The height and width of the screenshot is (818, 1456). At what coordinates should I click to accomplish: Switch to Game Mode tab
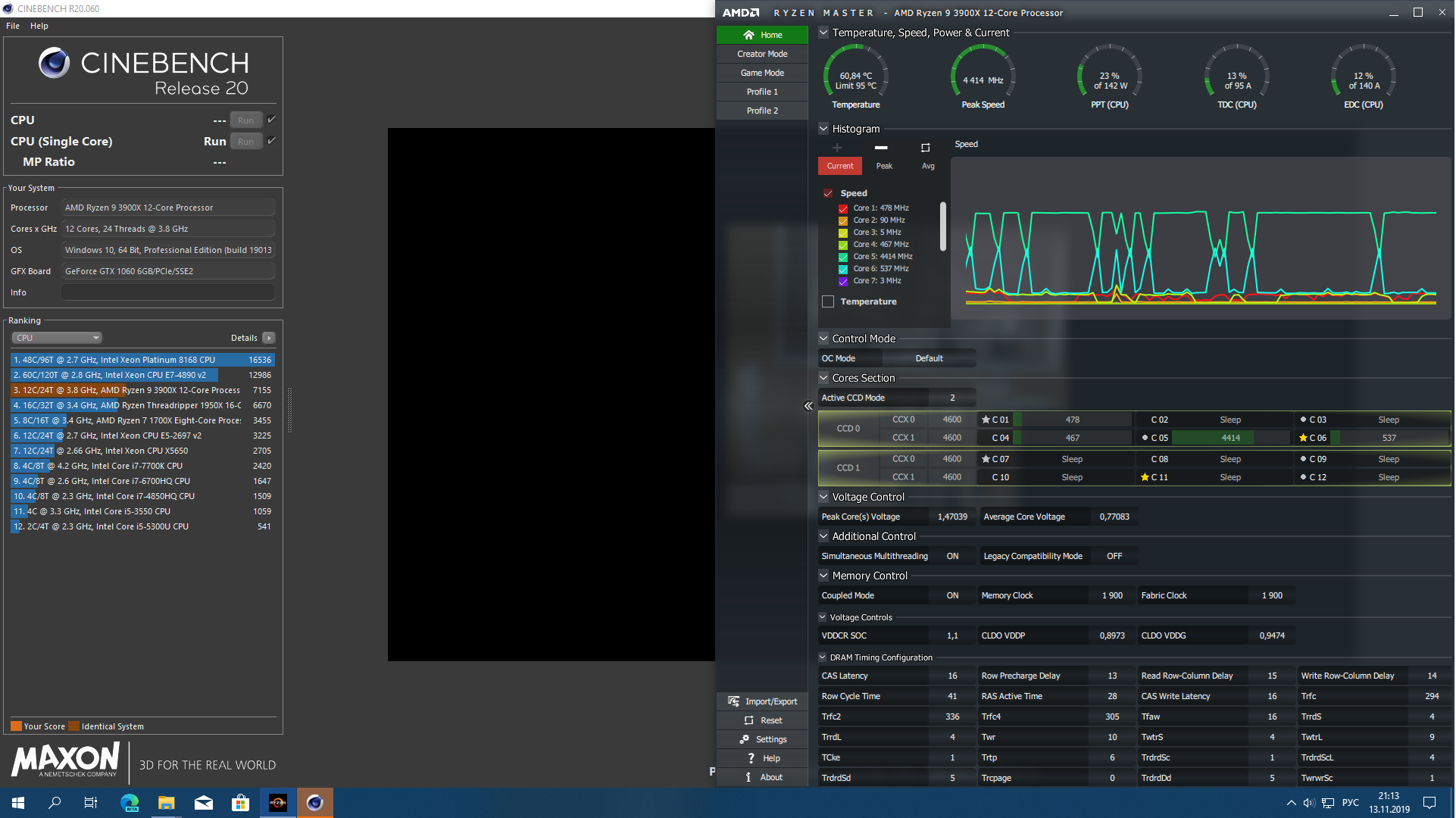pyautogui.click(x=762, y=73)
